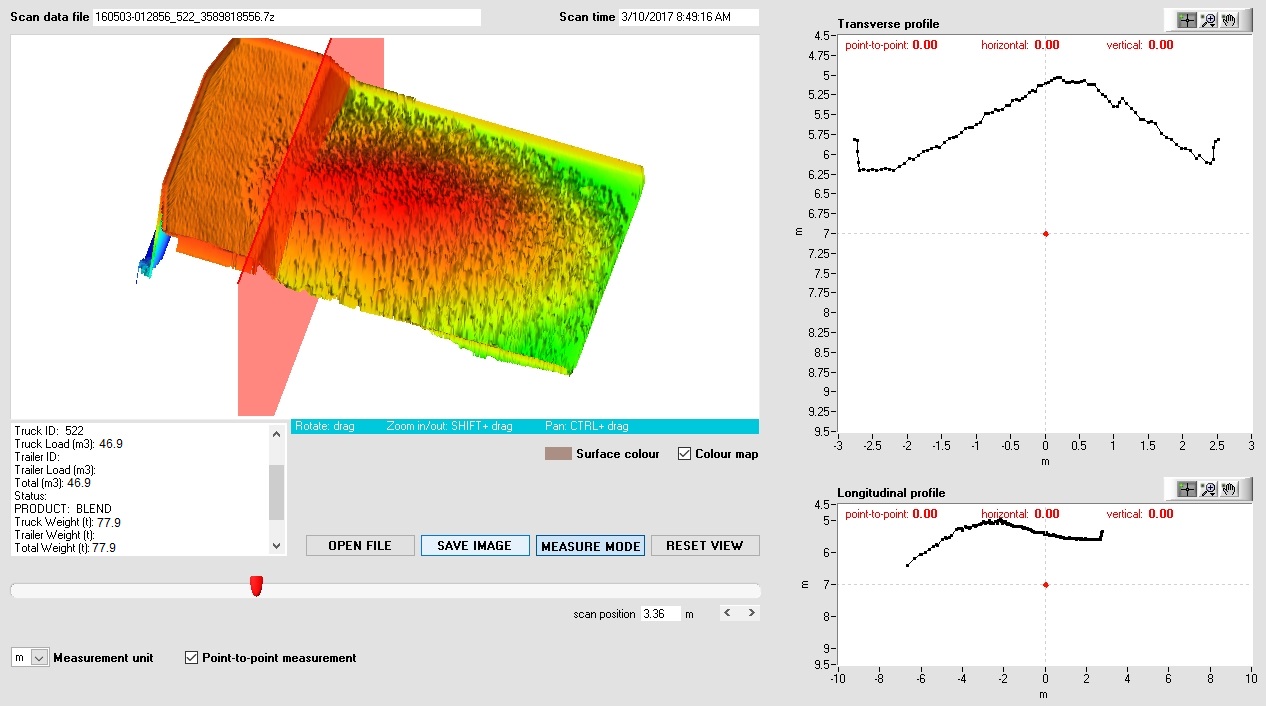Step scan position forward with right arrow

tap(751, 613)
